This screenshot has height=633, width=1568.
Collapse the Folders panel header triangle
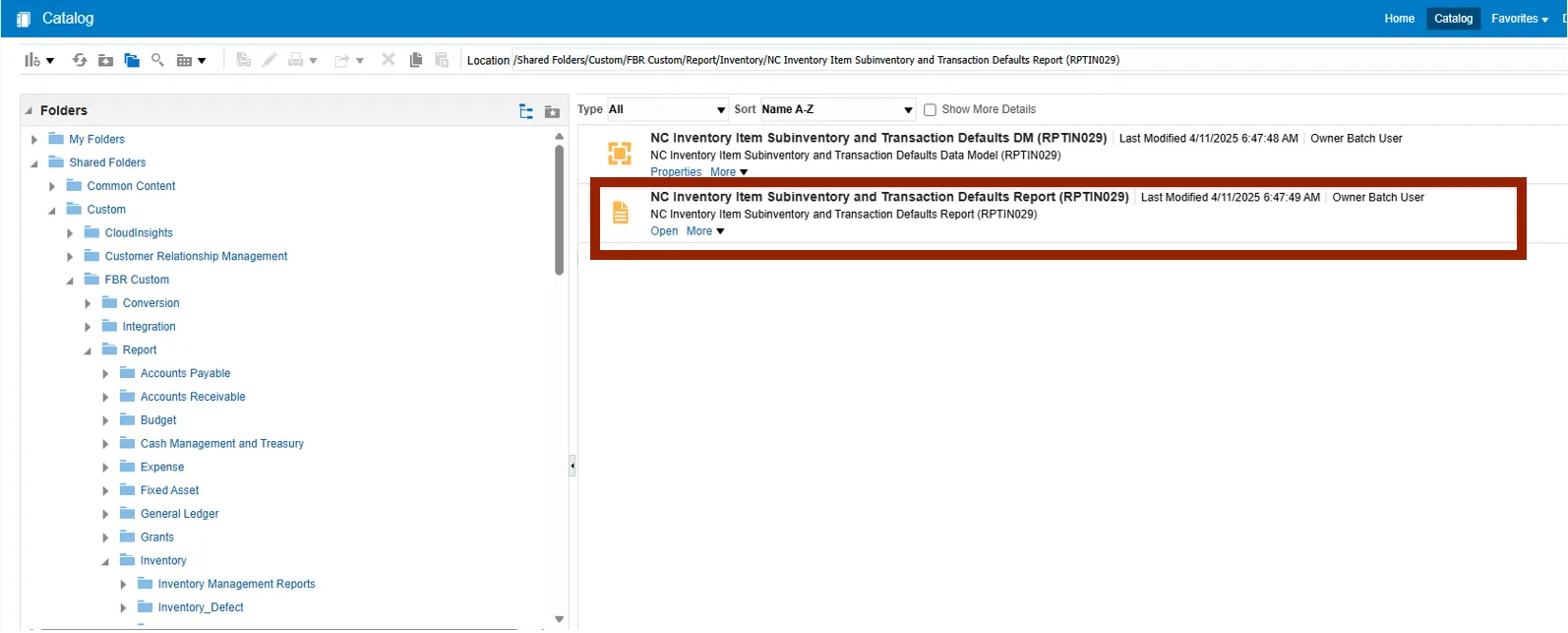tap(29, 111)
